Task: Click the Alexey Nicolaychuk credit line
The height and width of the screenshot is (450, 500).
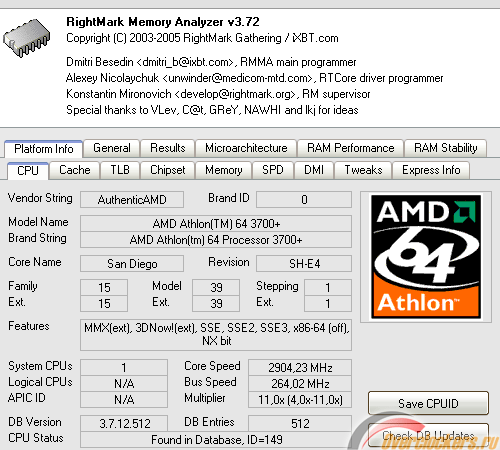Action: 255,78
